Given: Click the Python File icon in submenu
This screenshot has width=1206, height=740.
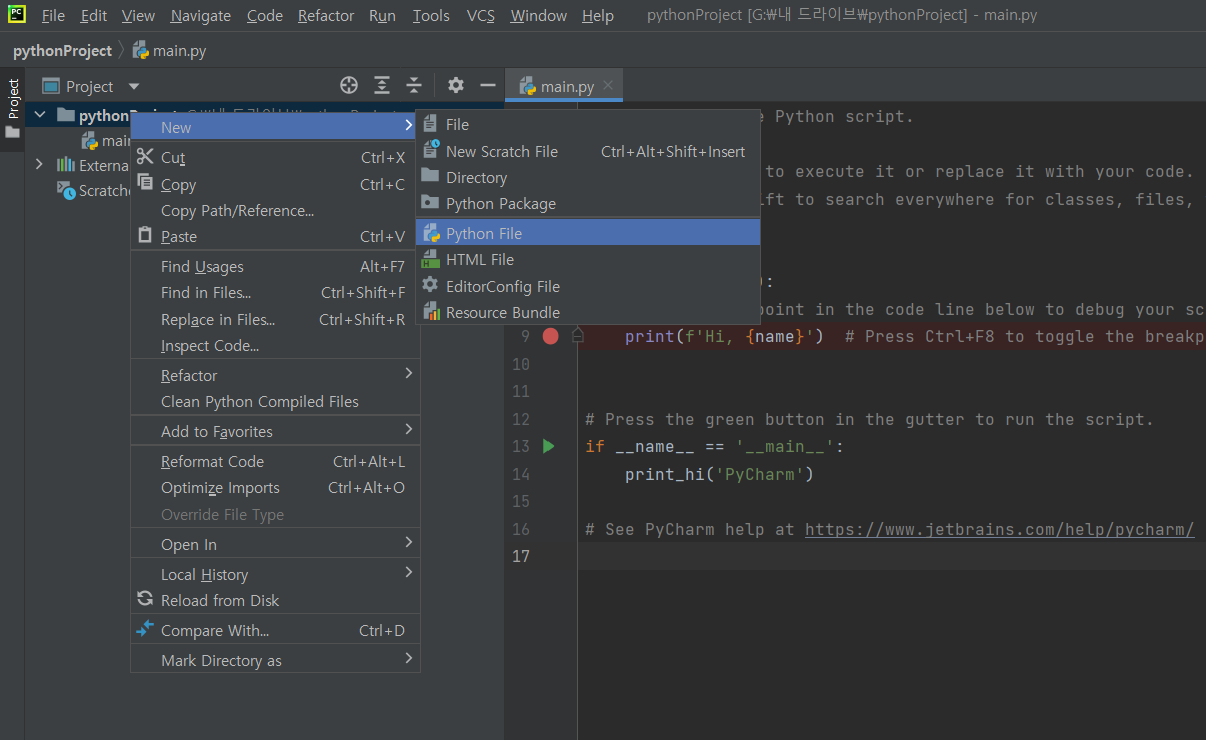Looking at the screenshot, I should point(431,233).
